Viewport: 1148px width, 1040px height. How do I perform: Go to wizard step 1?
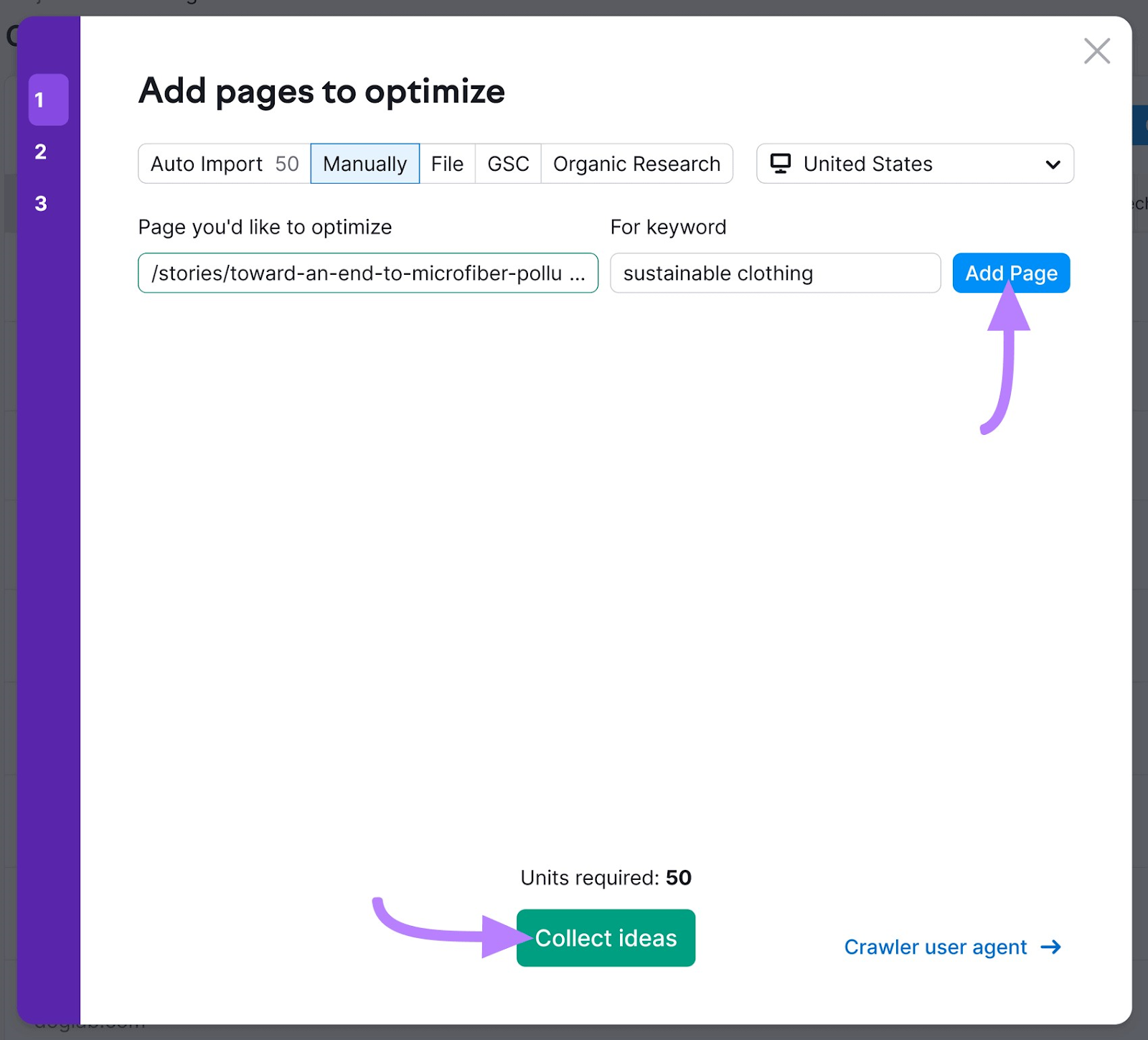click(x=48, y=100)
